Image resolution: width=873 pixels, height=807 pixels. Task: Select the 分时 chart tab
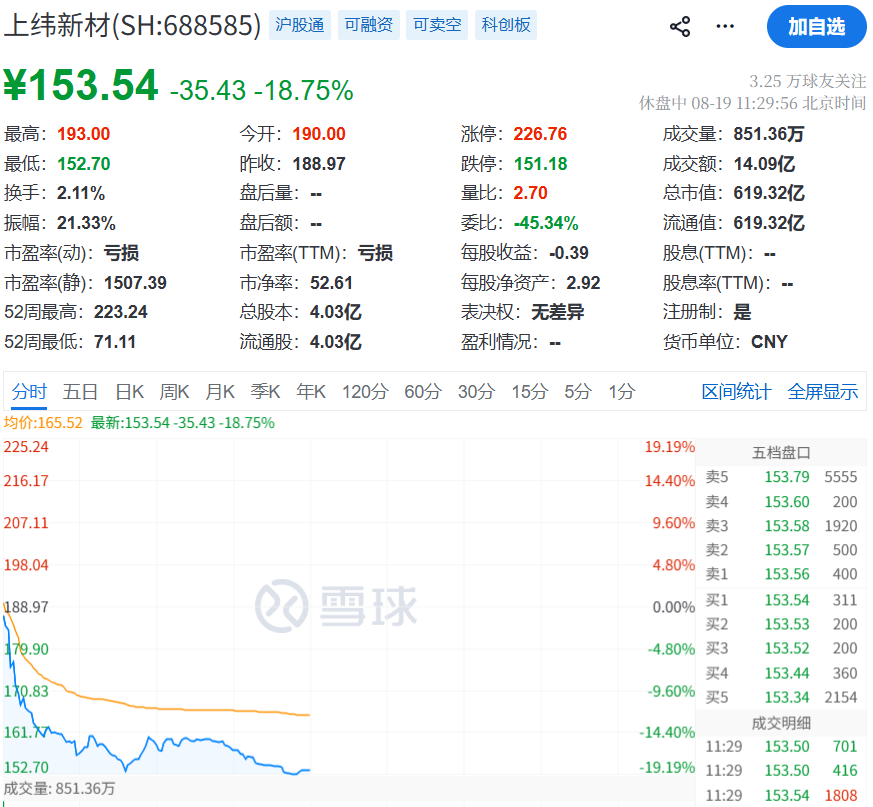tap(29, 392)
